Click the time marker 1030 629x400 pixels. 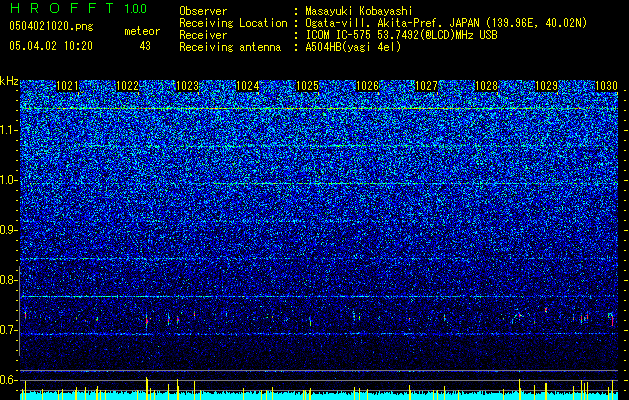(x=606, y=86)
